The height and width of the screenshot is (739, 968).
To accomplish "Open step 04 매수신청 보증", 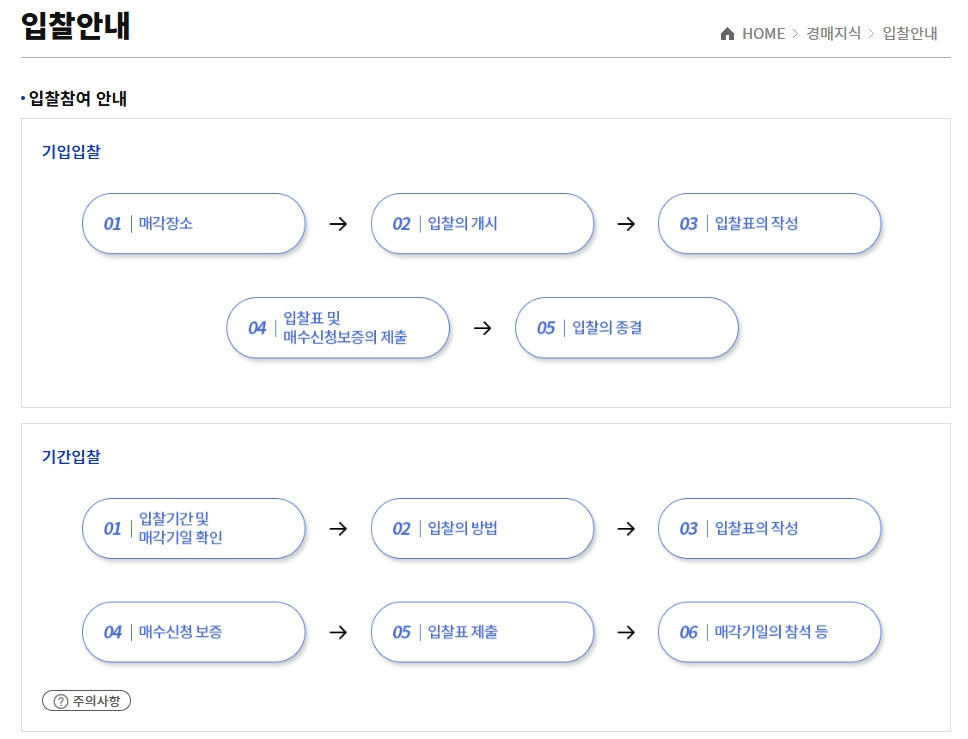I will [x=193, y=632].
